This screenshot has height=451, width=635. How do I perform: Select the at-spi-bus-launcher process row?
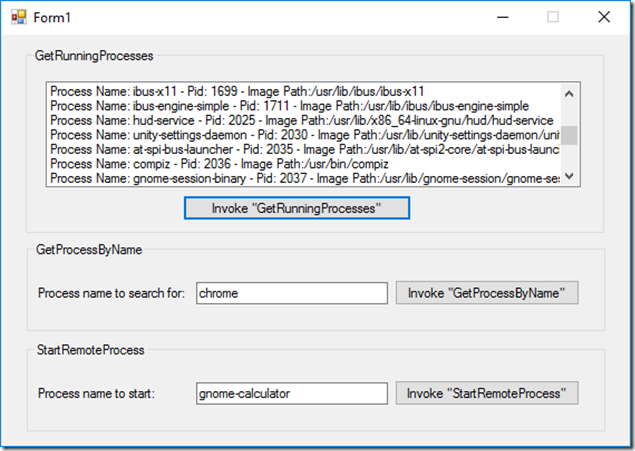pos(300,149)
